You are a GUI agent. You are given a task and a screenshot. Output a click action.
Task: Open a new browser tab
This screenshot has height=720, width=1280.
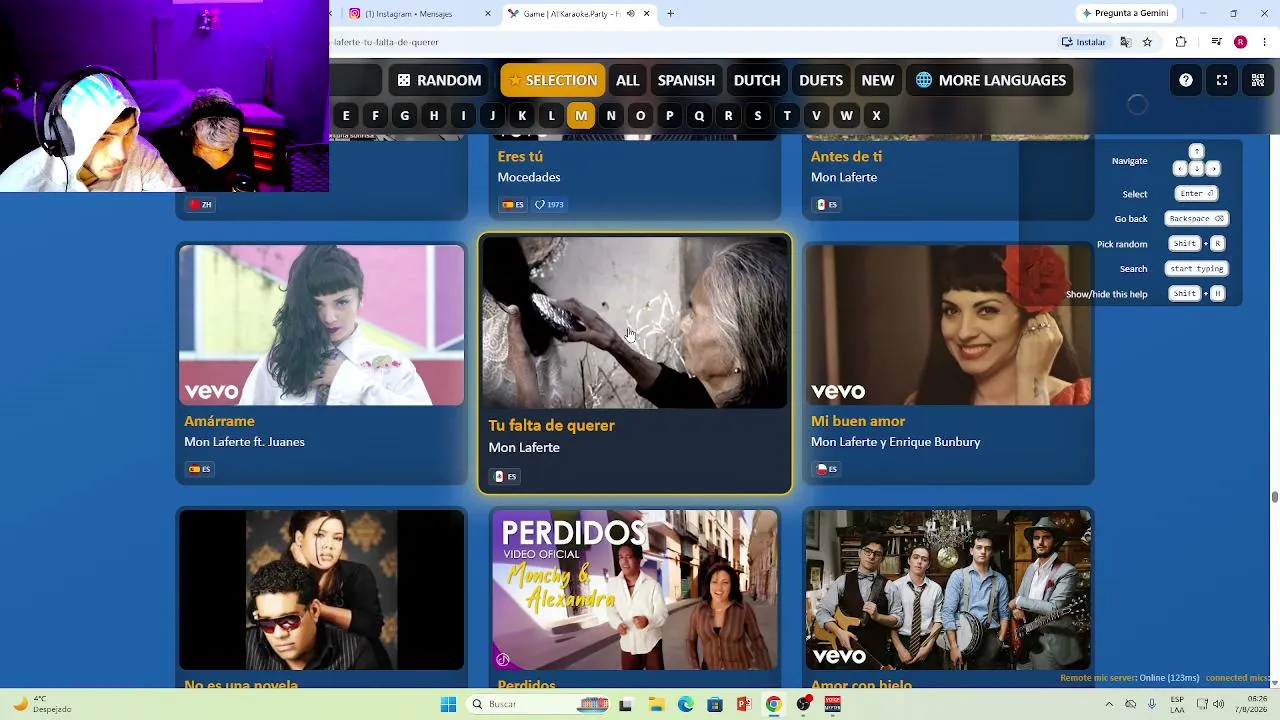tap(671, 14)
